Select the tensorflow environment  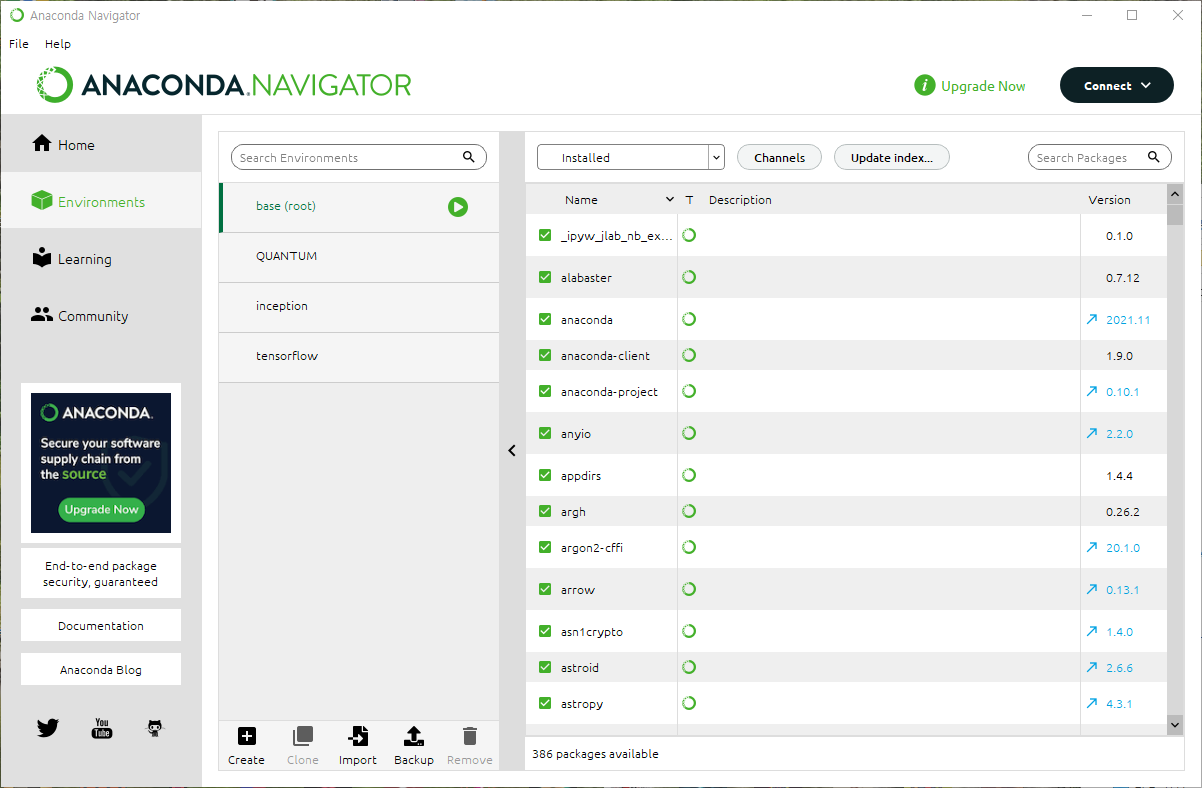coord(359,357)
